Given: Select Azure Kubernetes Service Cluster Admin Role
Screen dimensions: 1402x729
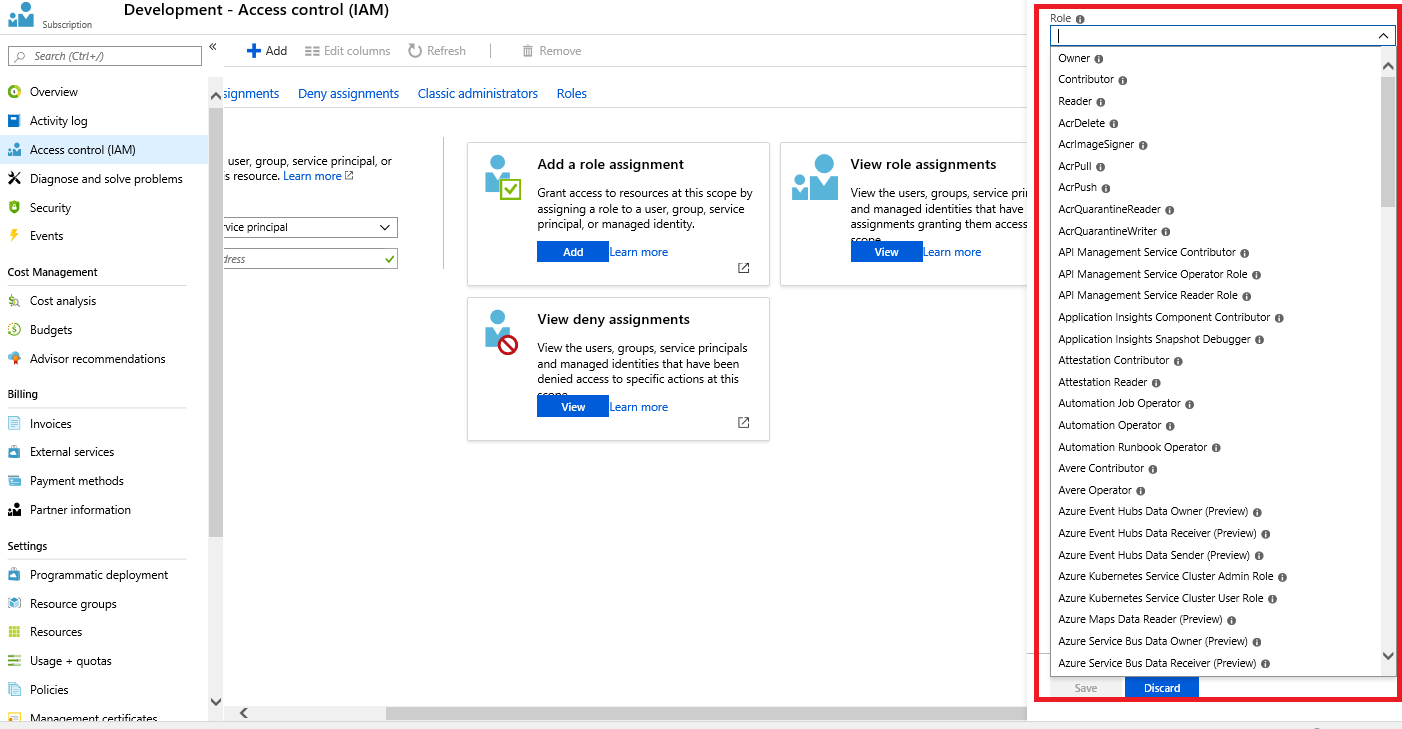Looking at the screenshot, I should click(x=1166, y=577).
